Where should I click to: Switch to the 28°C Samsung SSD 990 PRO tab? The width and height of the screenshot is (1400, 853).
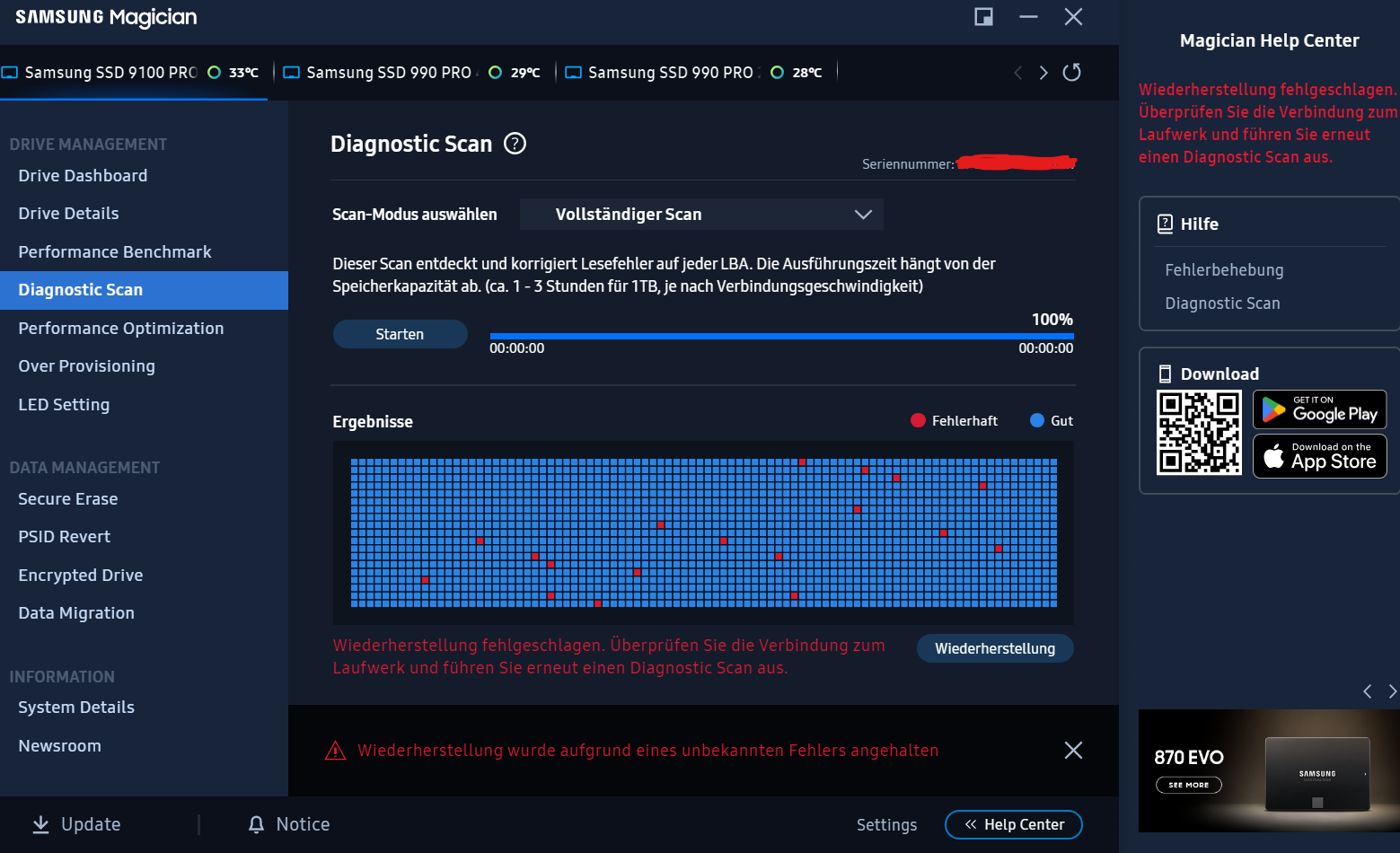coord(695,73)
